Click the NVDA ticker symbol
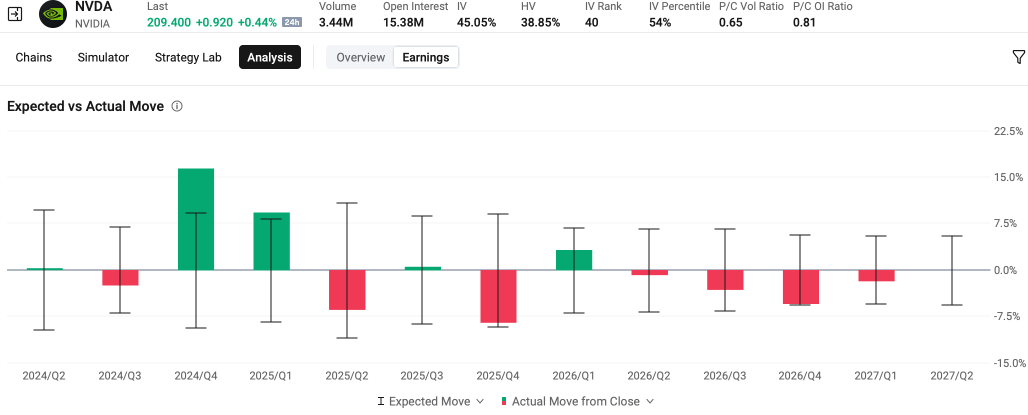This screenshot has width=1028, height=415. tap(93, 7)
